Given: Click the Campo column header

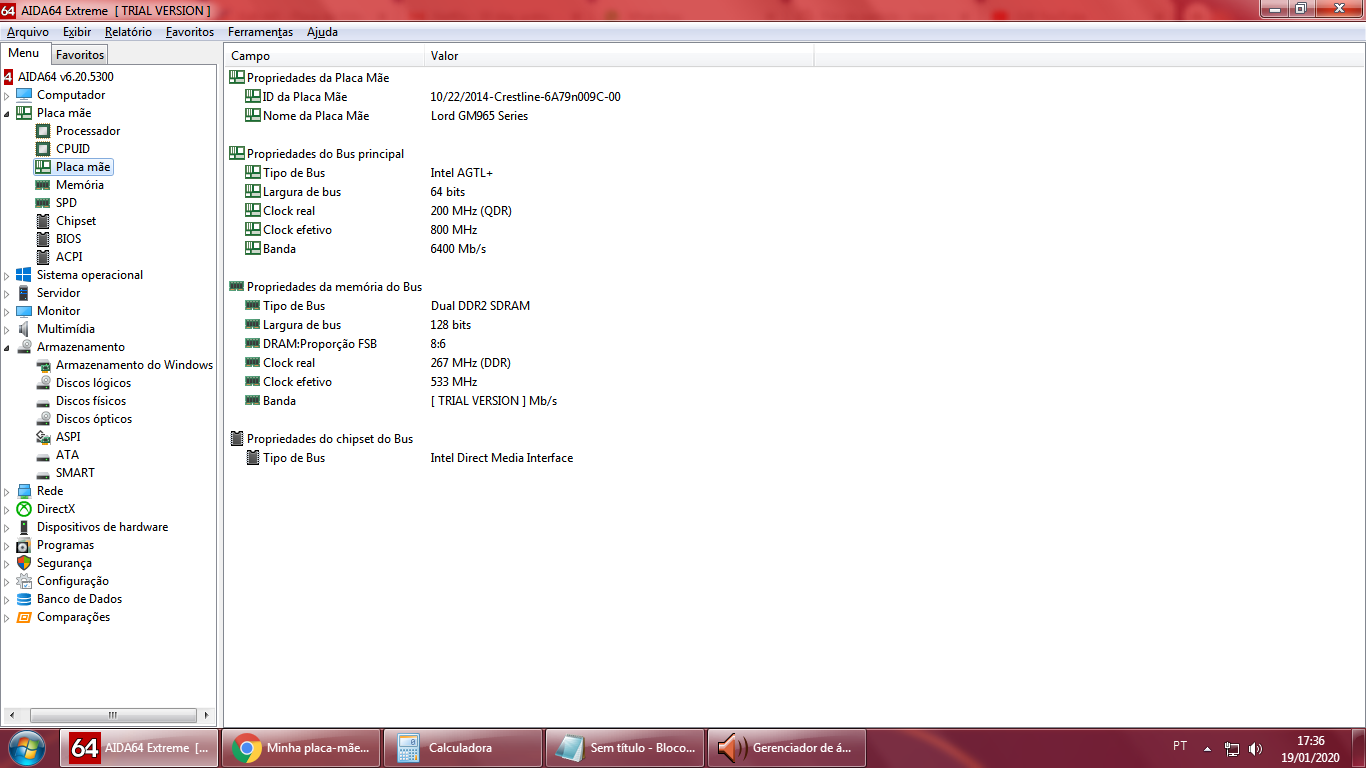Looking at the screenshot, I should tap(325, 56).
